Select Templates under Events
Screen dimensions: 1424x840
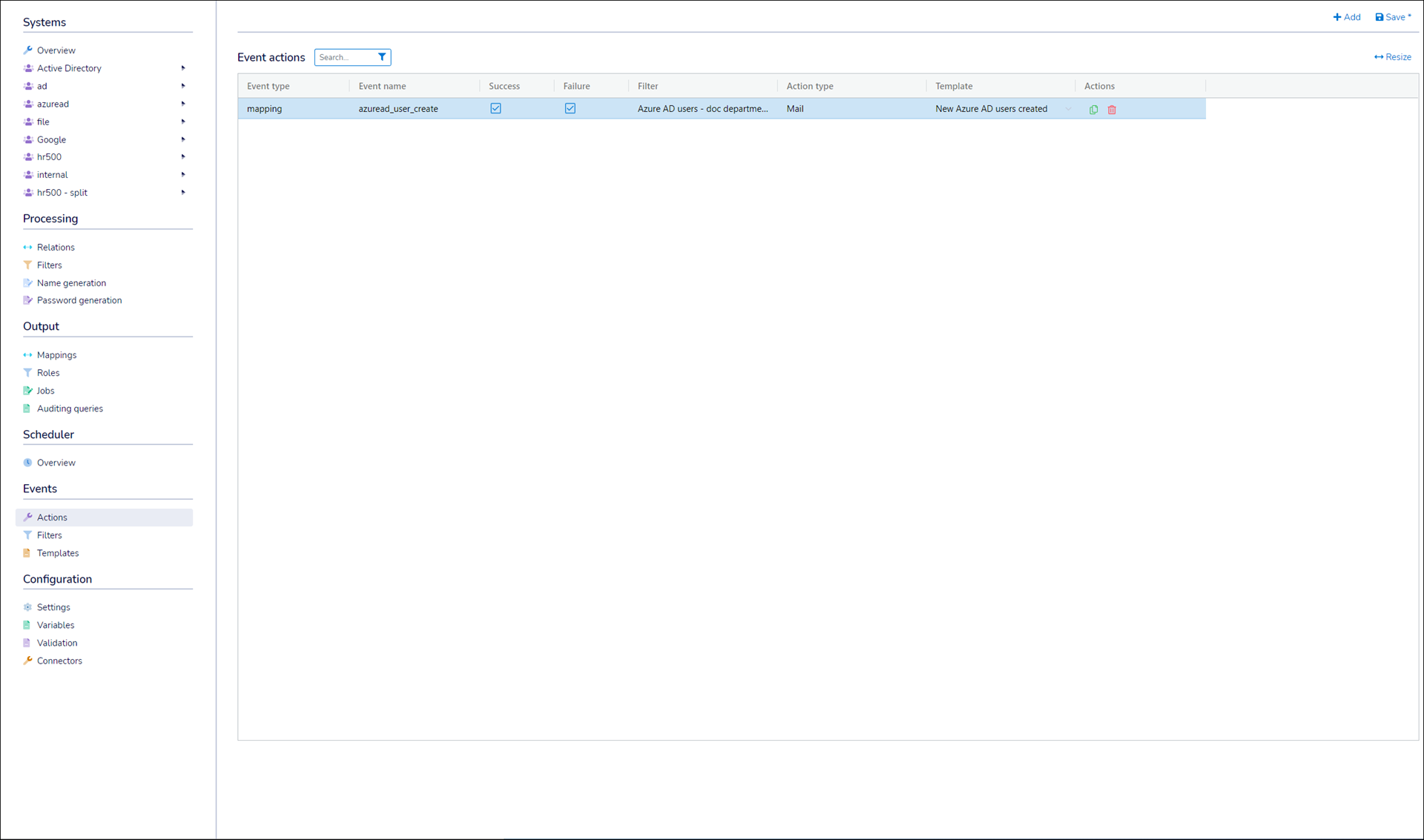click(58, 553)
